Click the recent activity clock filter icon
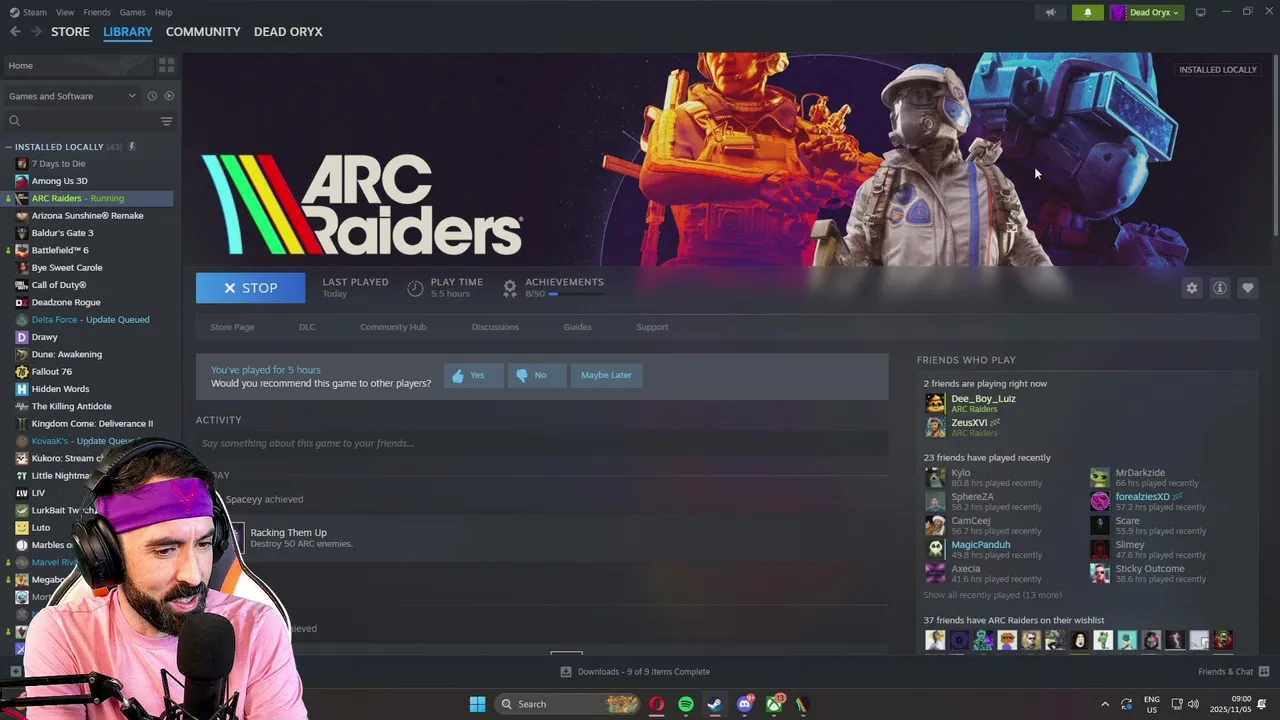1280x720 pixels. click(152, 96)
